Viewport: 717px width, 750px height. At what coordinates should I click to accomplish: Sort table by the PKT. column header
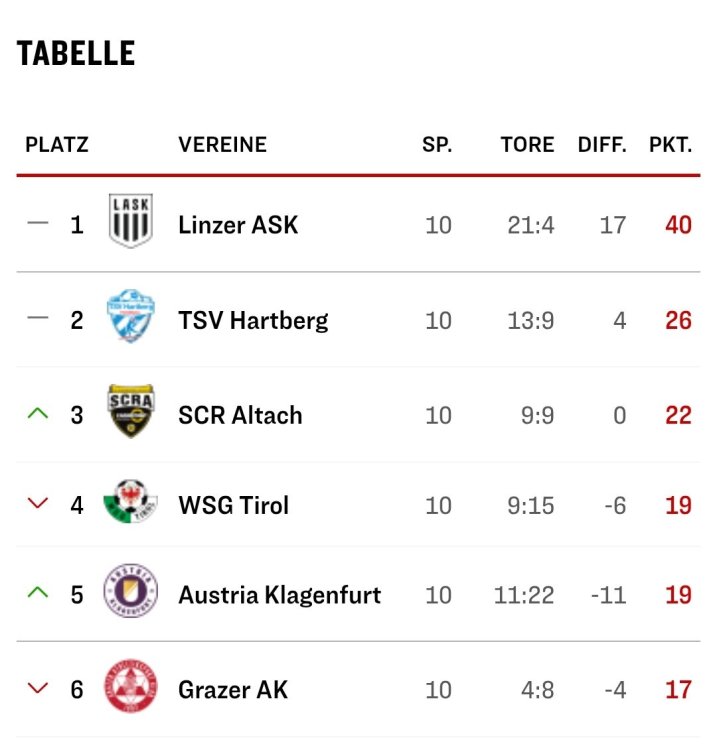click(x=670, y=145)
